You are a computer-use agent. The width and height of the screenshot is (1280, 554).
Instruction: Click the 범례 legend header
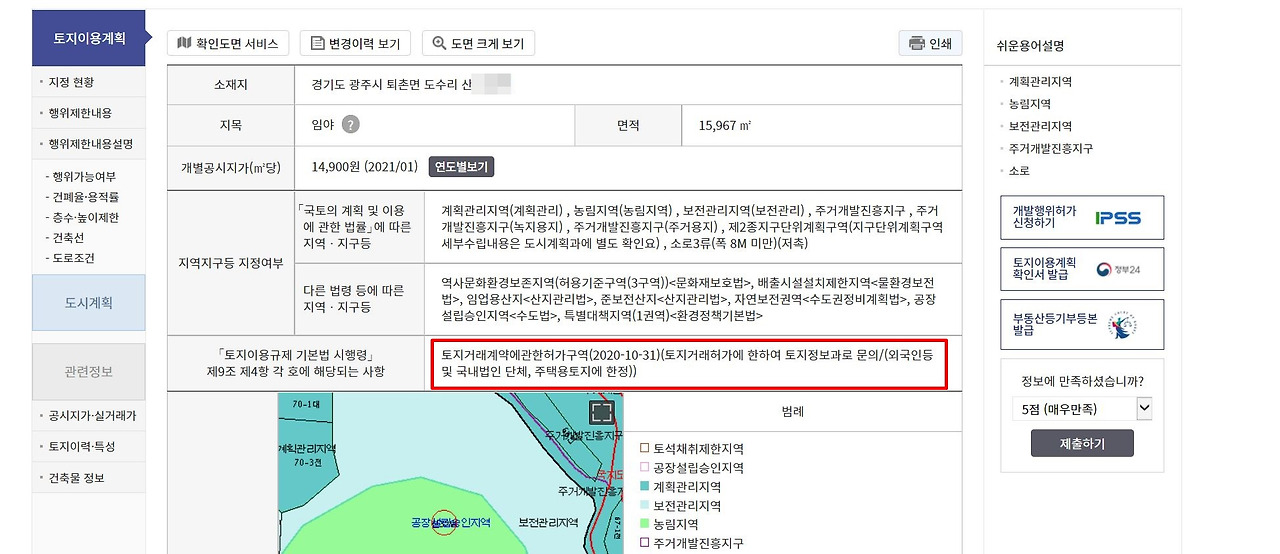793,411
